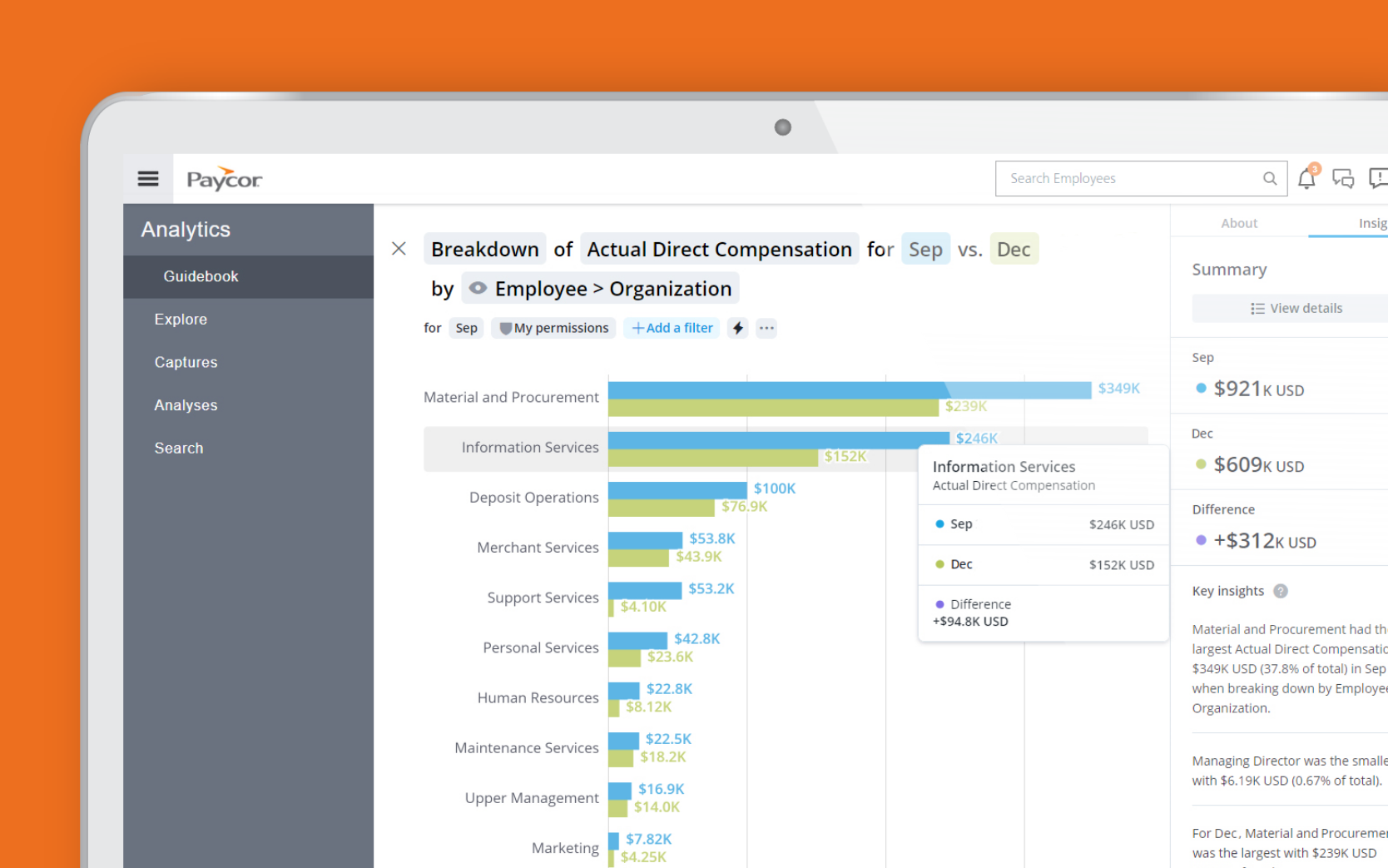Click Deposit Operations $100K blue bar

(x=677, y=489)
